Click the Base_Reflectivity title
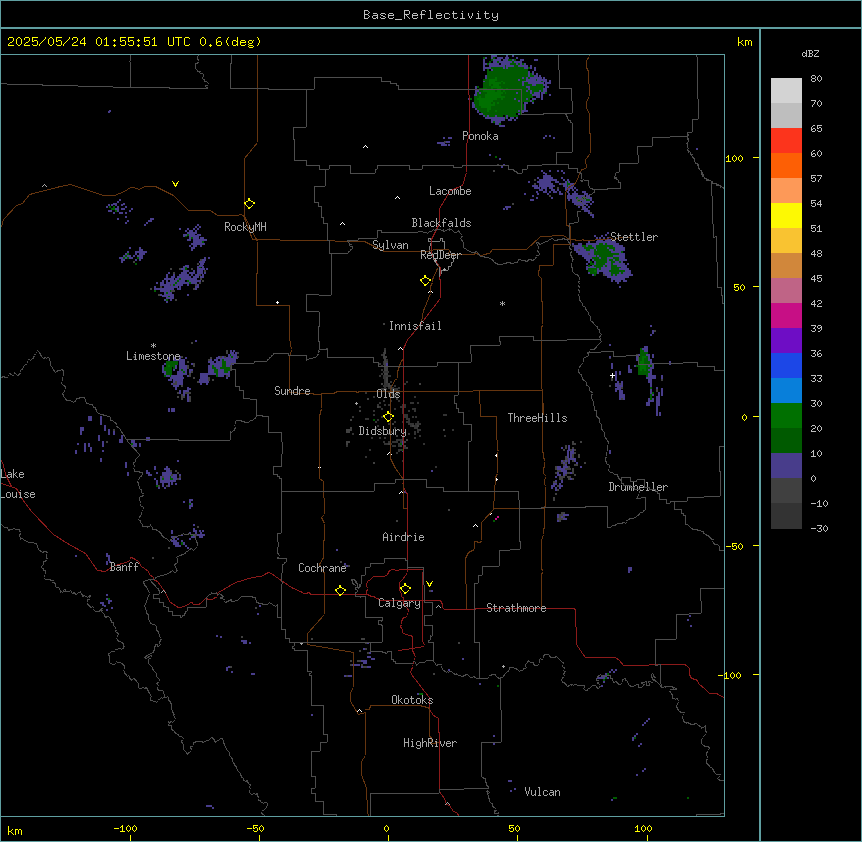This screenshot has width=862, height=842. [x=431, y=15]
